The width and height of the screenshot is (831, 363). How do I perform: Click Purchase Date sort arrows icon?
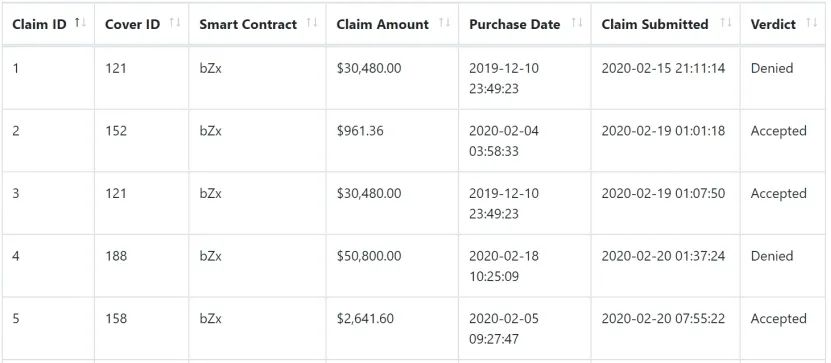(x=577, y=22)
